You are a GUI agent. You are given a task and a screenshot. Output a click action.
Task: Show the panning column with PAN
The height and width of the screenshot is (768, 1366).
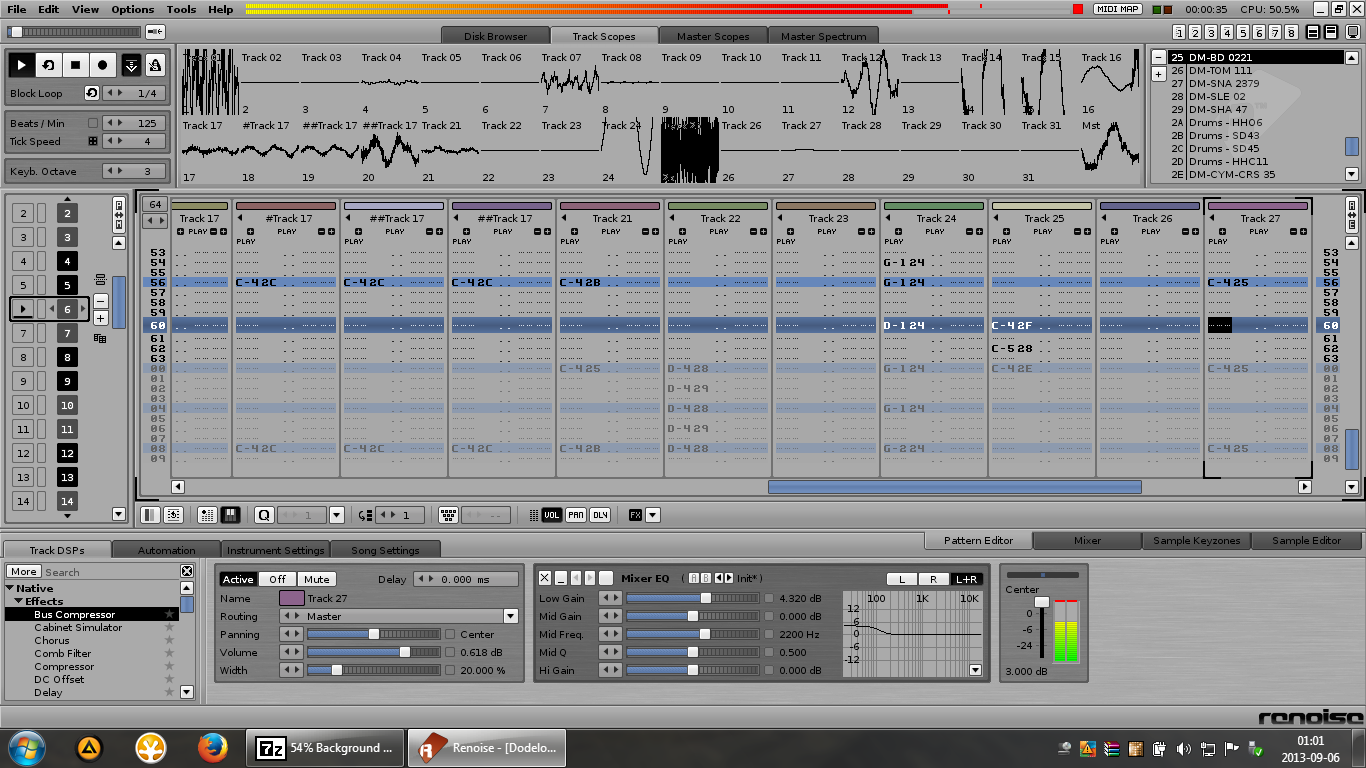[x=575, y=515]
